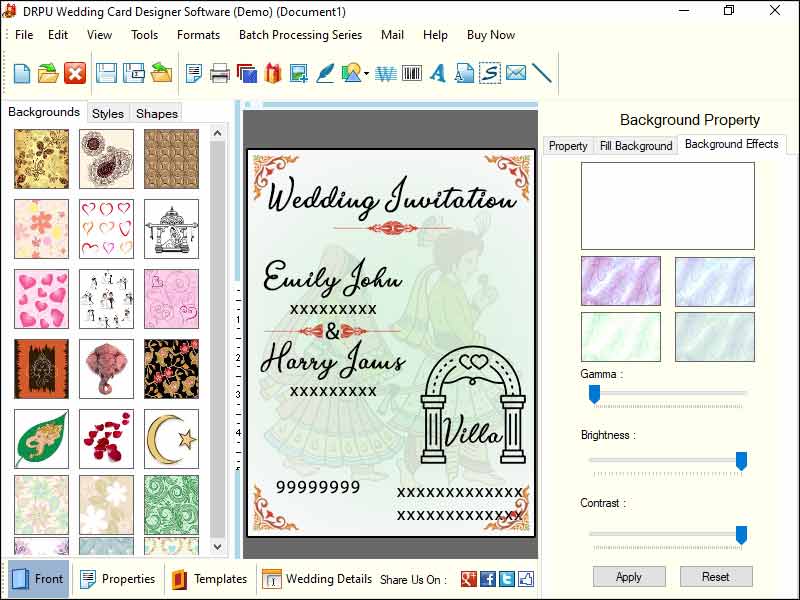This screenshot has width=800, height=600.
Task: Click the pen signature tool icon
Action: pos(324,72)
